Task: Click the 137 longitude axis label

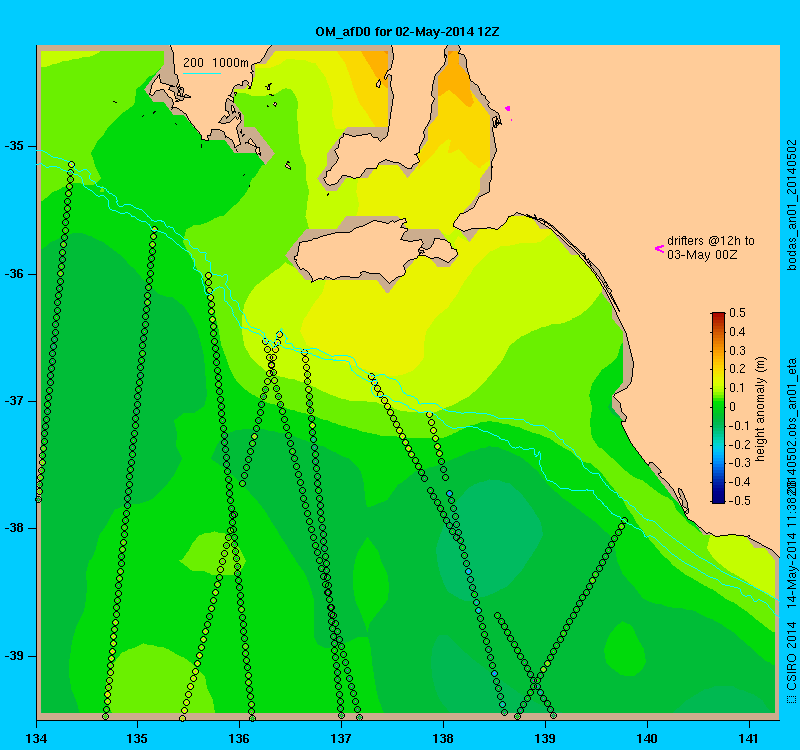Action: pos(341,738)
